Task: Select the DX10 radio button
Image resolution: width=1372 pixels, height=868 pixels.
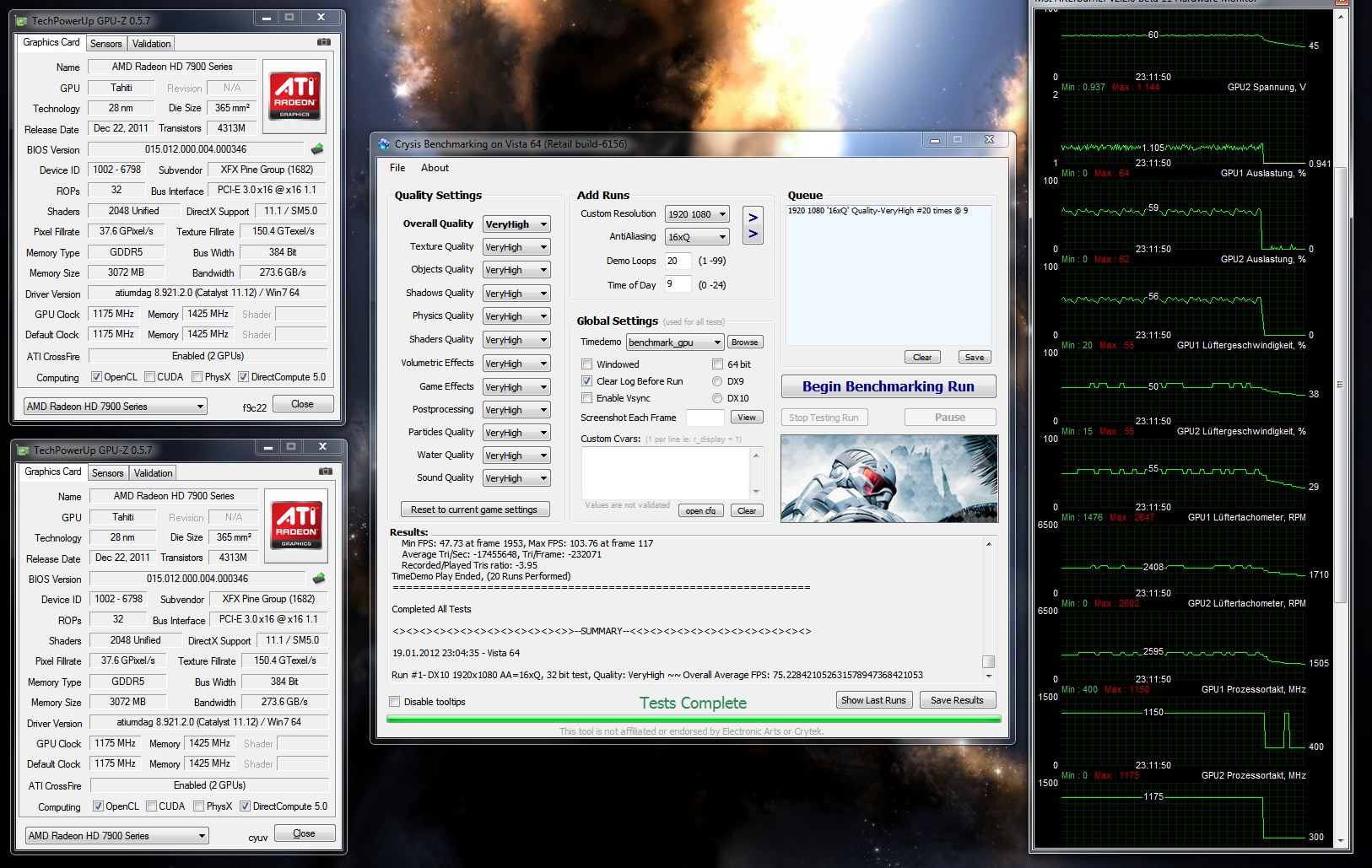Action: coord(717,398)
